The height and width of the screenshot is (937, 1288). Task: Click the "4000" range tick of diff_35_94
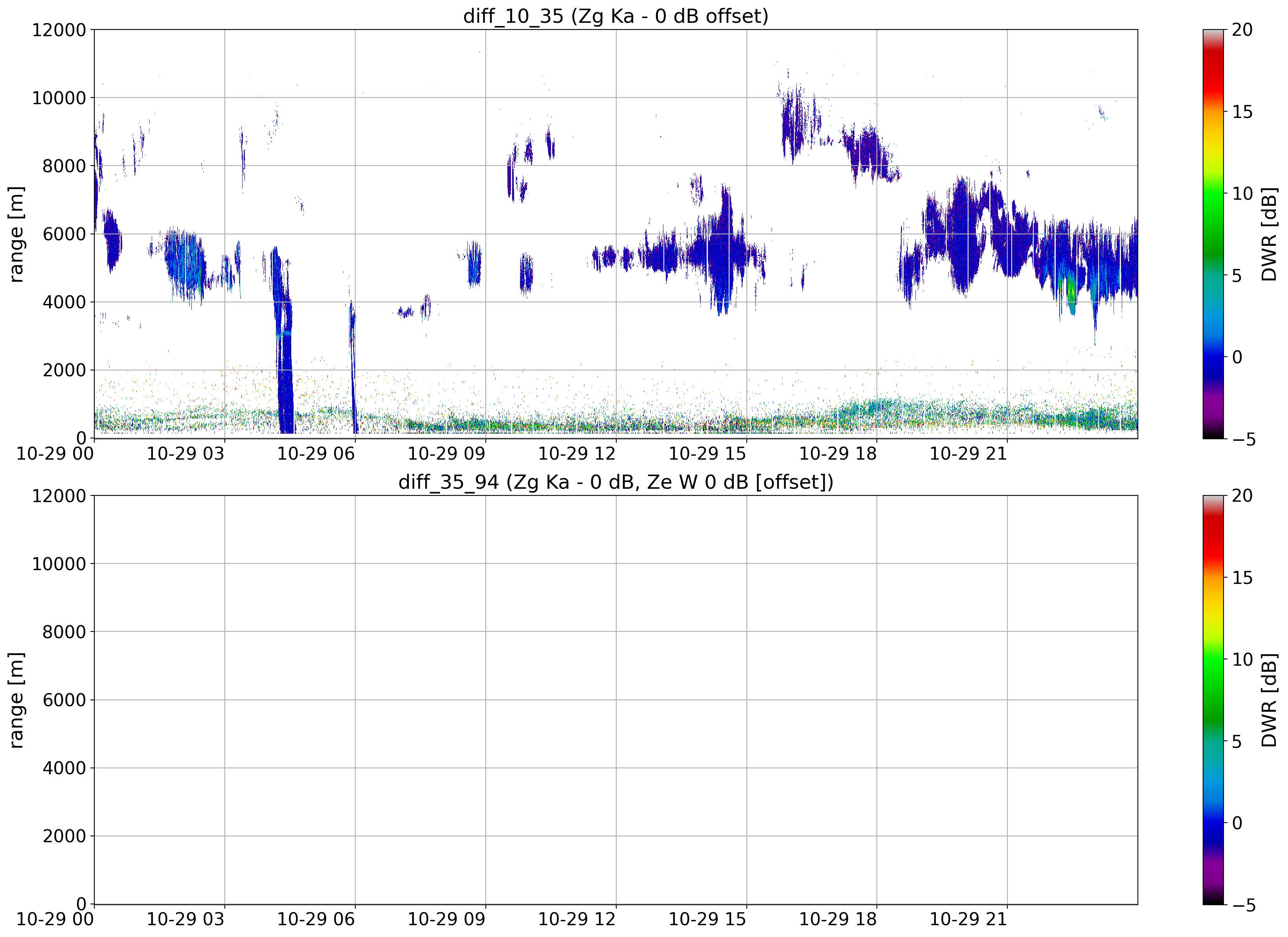[x=64, y=768]
